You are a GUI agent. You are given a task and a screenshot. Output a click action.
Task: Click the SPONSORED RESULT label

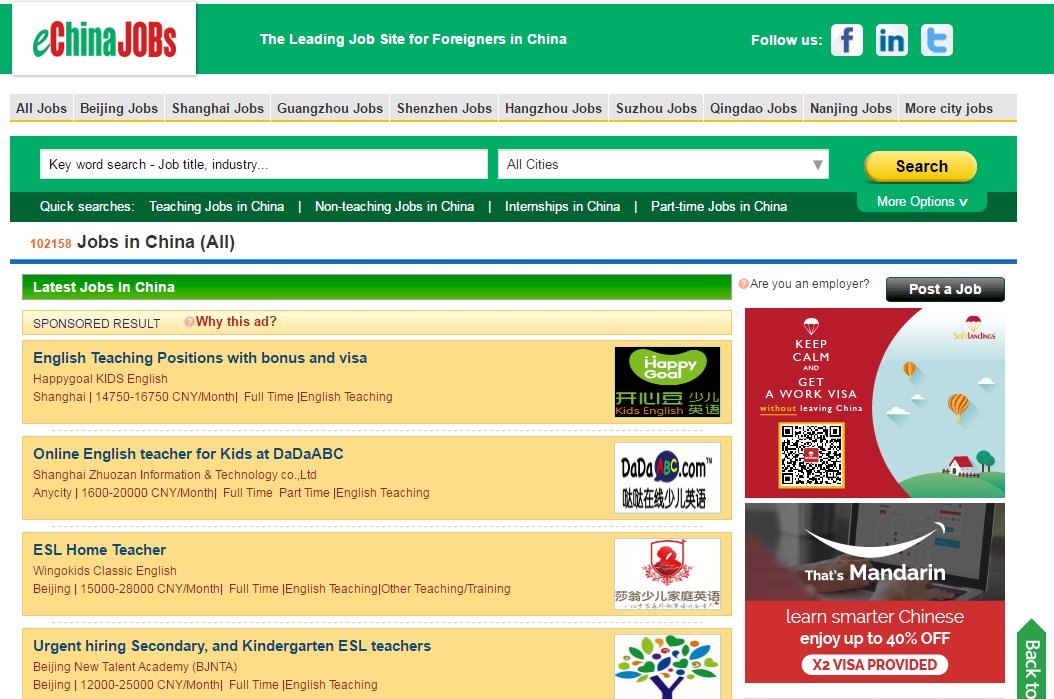[x=97, y=323]
